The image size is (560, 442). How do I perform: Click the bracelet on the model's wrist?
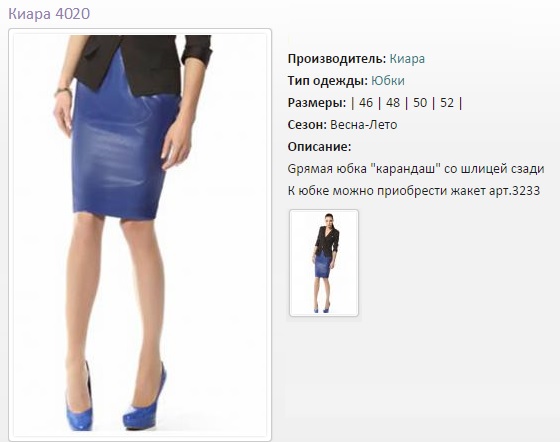(x=63, y=92)
